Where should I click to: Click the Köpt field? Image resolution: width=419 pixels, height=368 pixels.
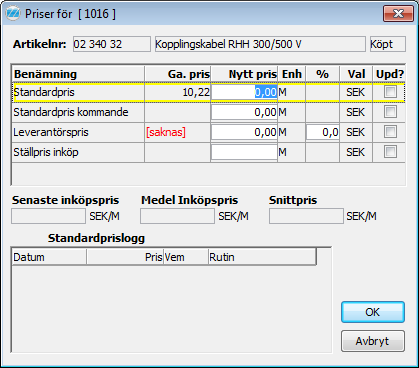tap(388, 44)
